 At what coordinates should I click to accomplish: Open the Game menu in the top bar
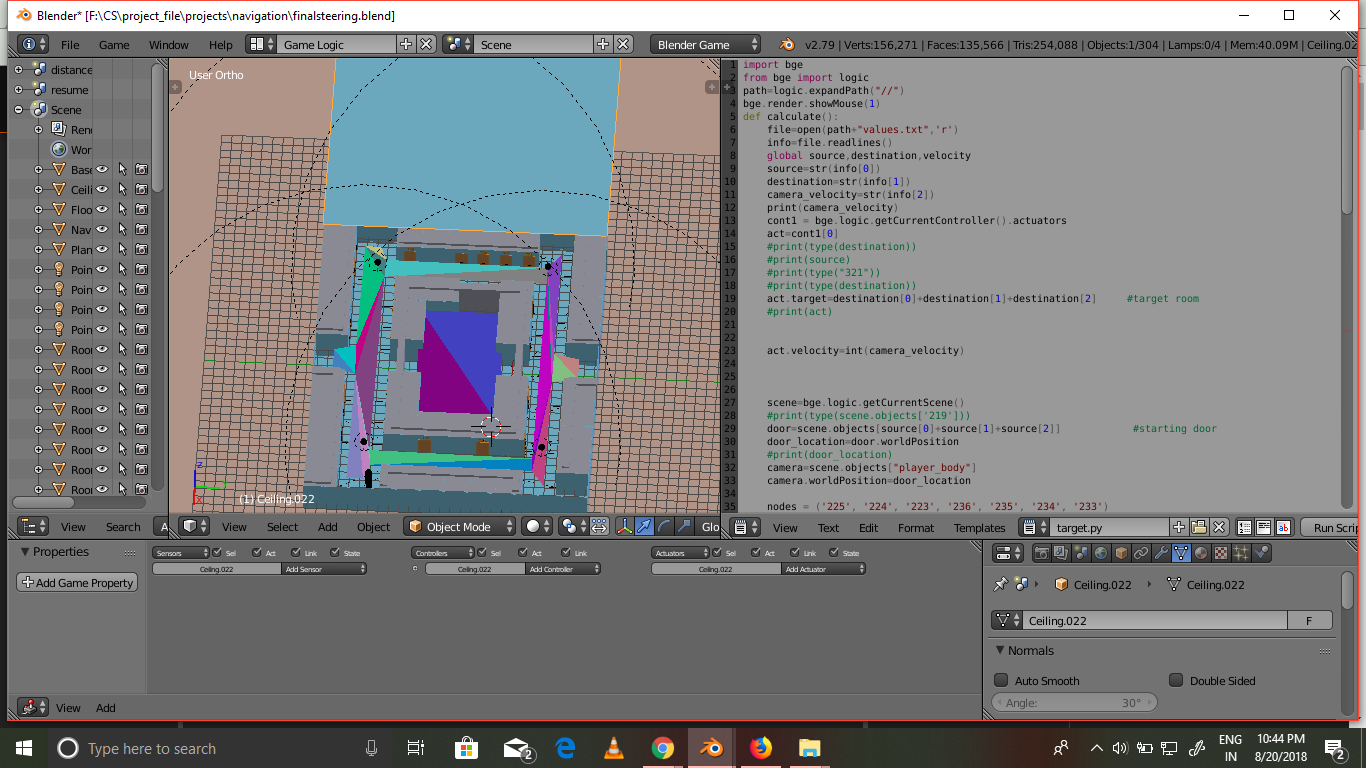tap(113, 44)
